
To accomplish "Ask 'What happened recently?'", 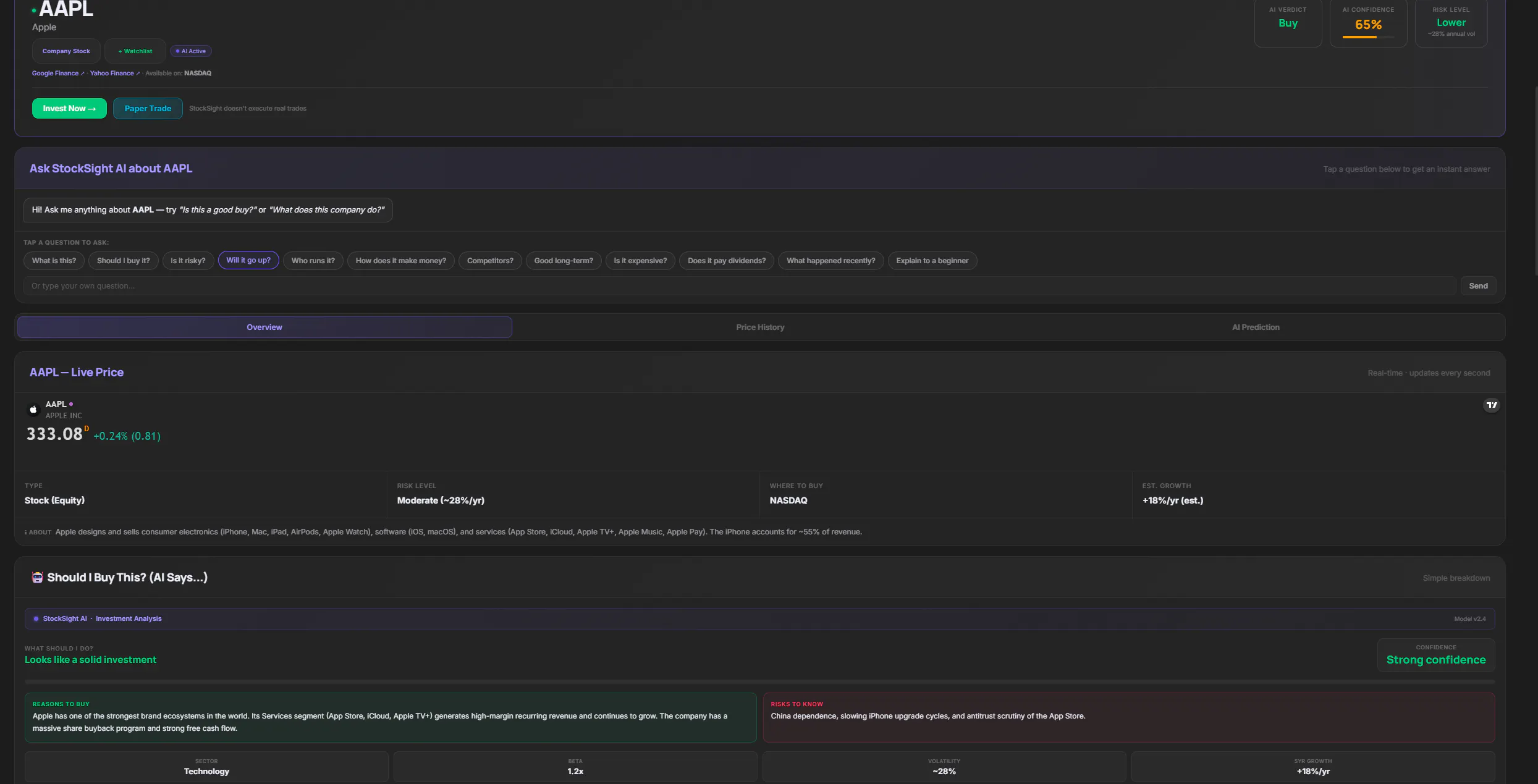I will [x=831, y=261].
